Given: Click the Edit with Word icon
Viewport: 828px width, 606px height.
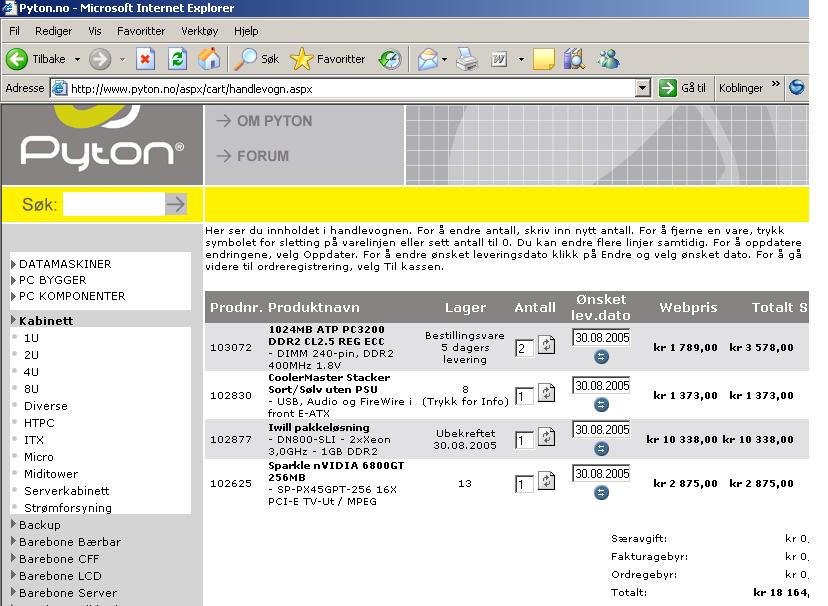Looking at the screenshot, I should (x=499, y=59).
